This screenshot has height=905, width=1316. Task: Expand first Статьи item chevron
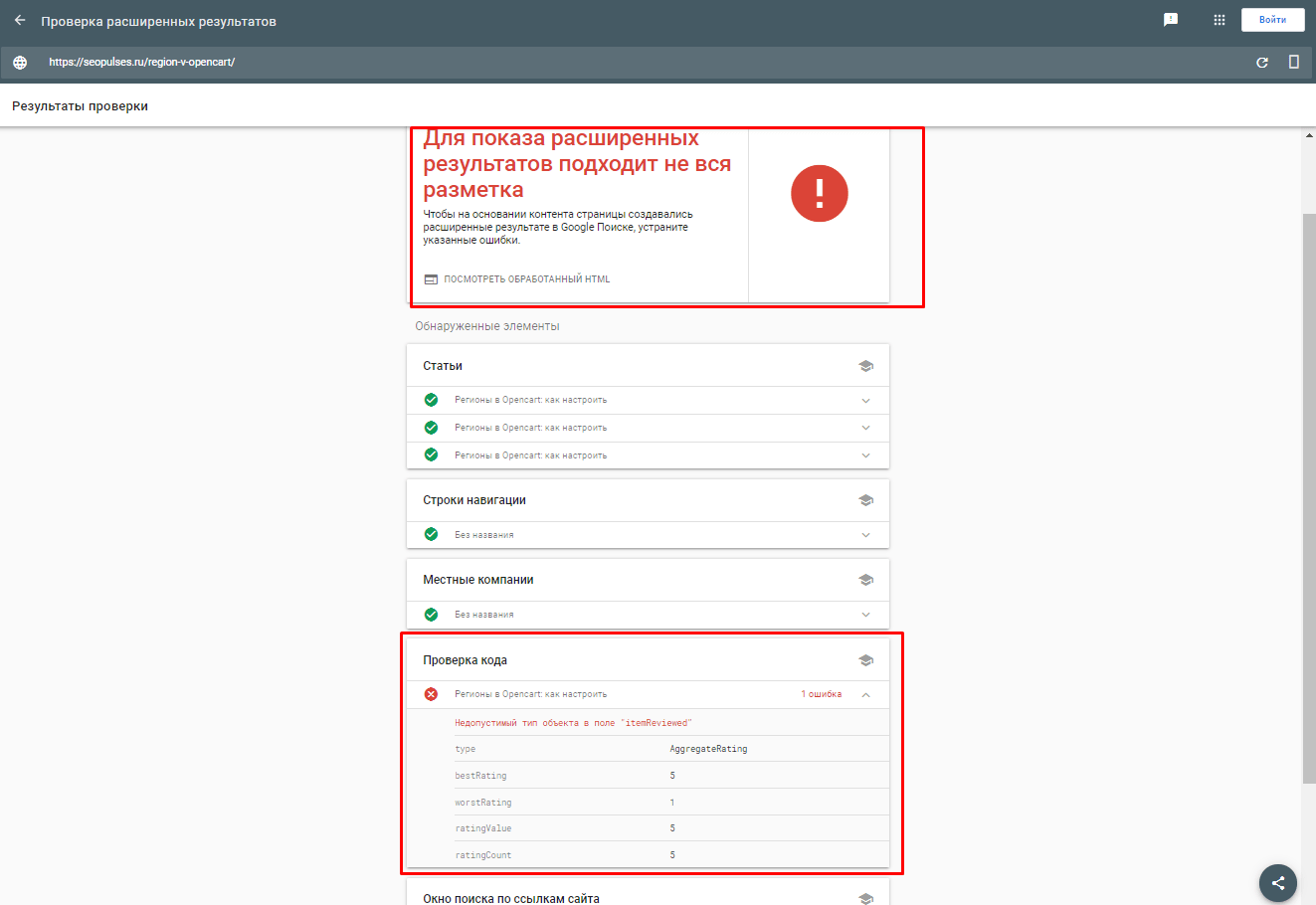(x=865, y=401)
